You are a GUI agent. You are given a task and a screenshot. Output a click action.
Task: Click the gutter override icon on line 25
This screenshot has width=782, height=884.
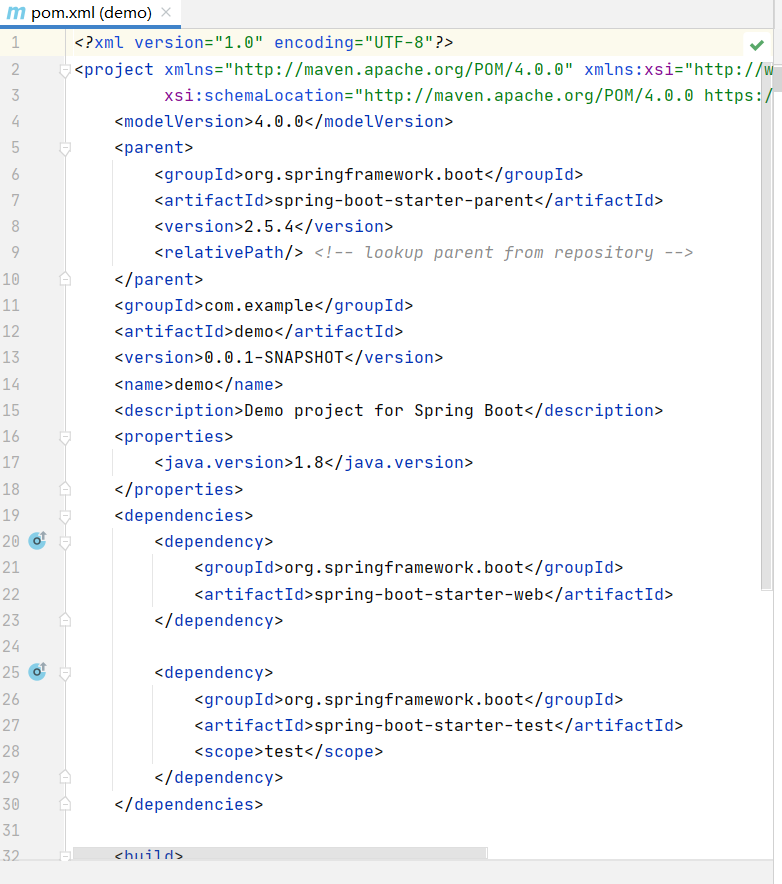[x=37, y=671]
